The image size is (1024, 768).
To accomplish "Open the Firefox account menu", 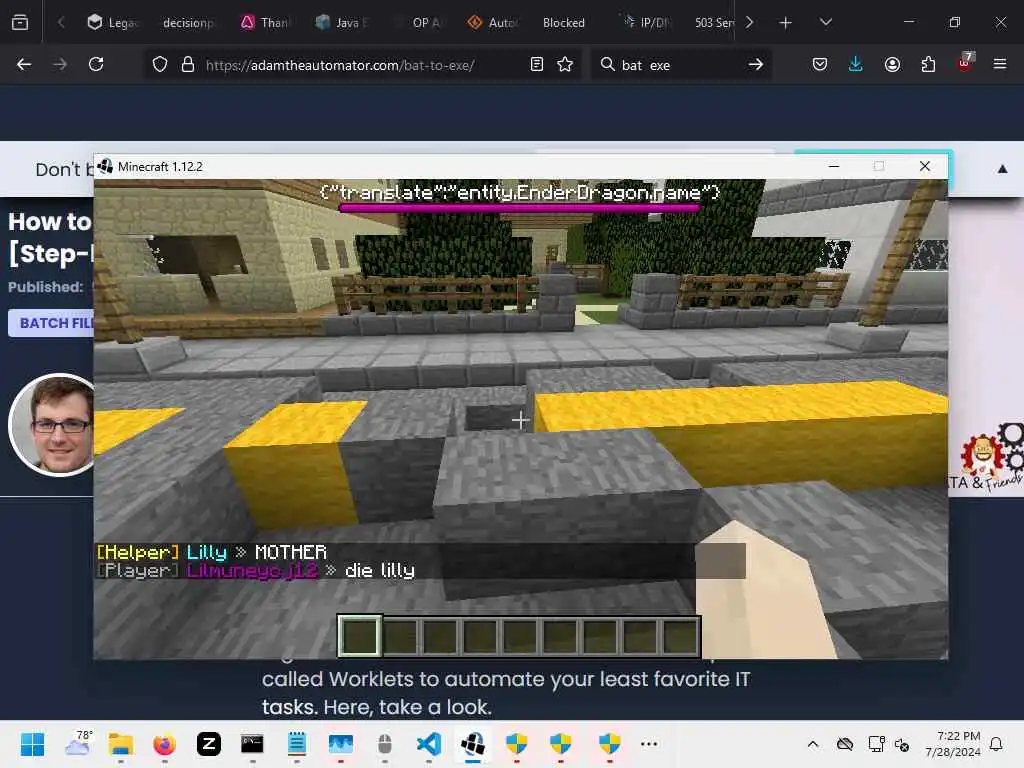I will 892,64.
